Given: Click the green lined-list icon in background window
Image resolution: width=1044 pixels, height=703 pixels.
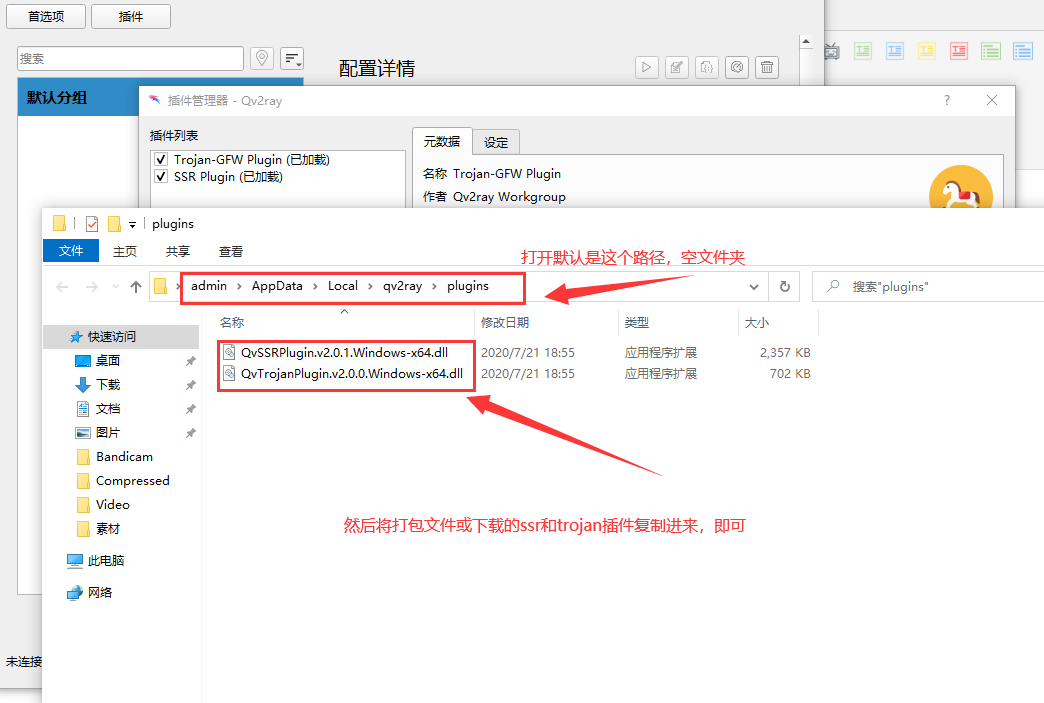Looking at the screenshot, I should point(991,51).
